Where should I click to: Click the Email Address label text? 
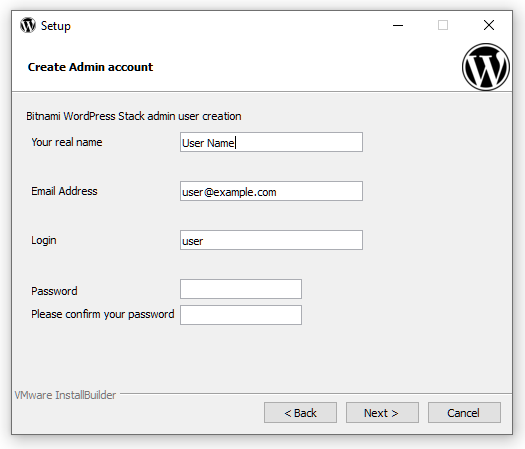pos(64,191)
